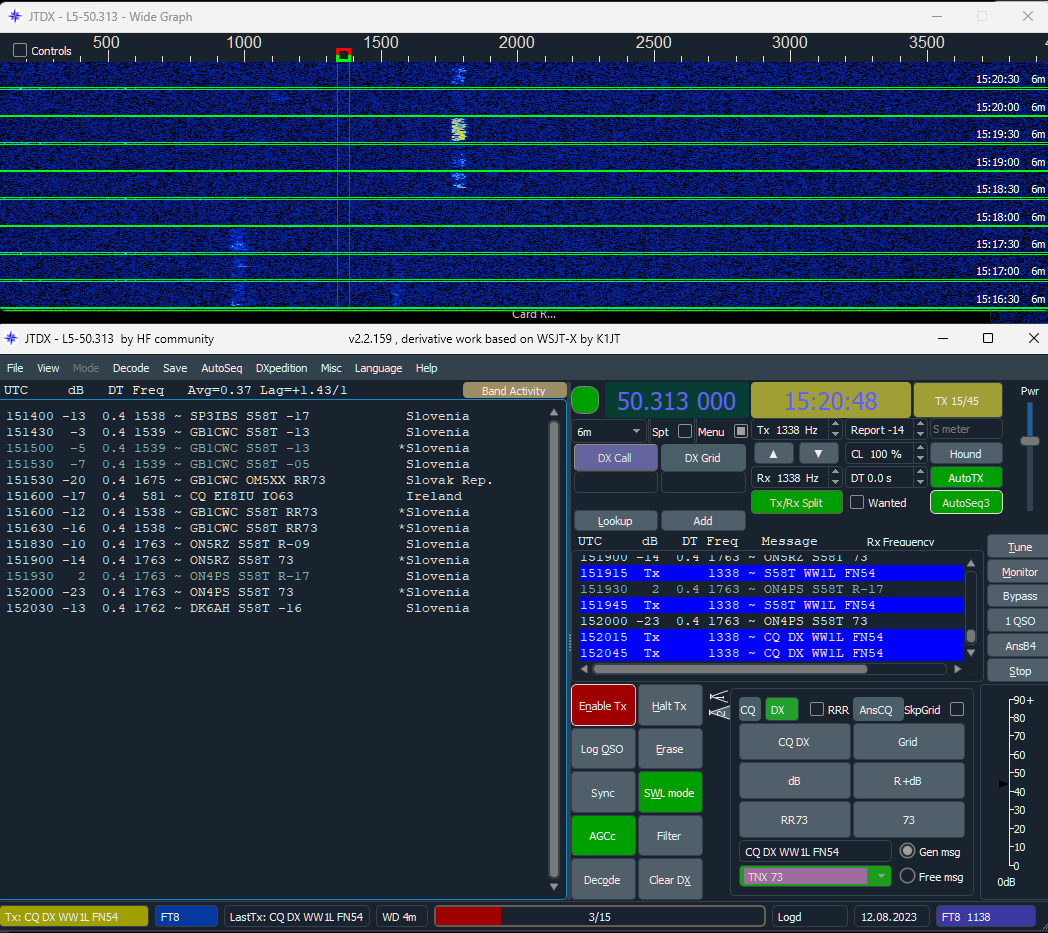Click the CL 100 % spinner
This screenshot has width=1048, height=933.
coord(886,454)
